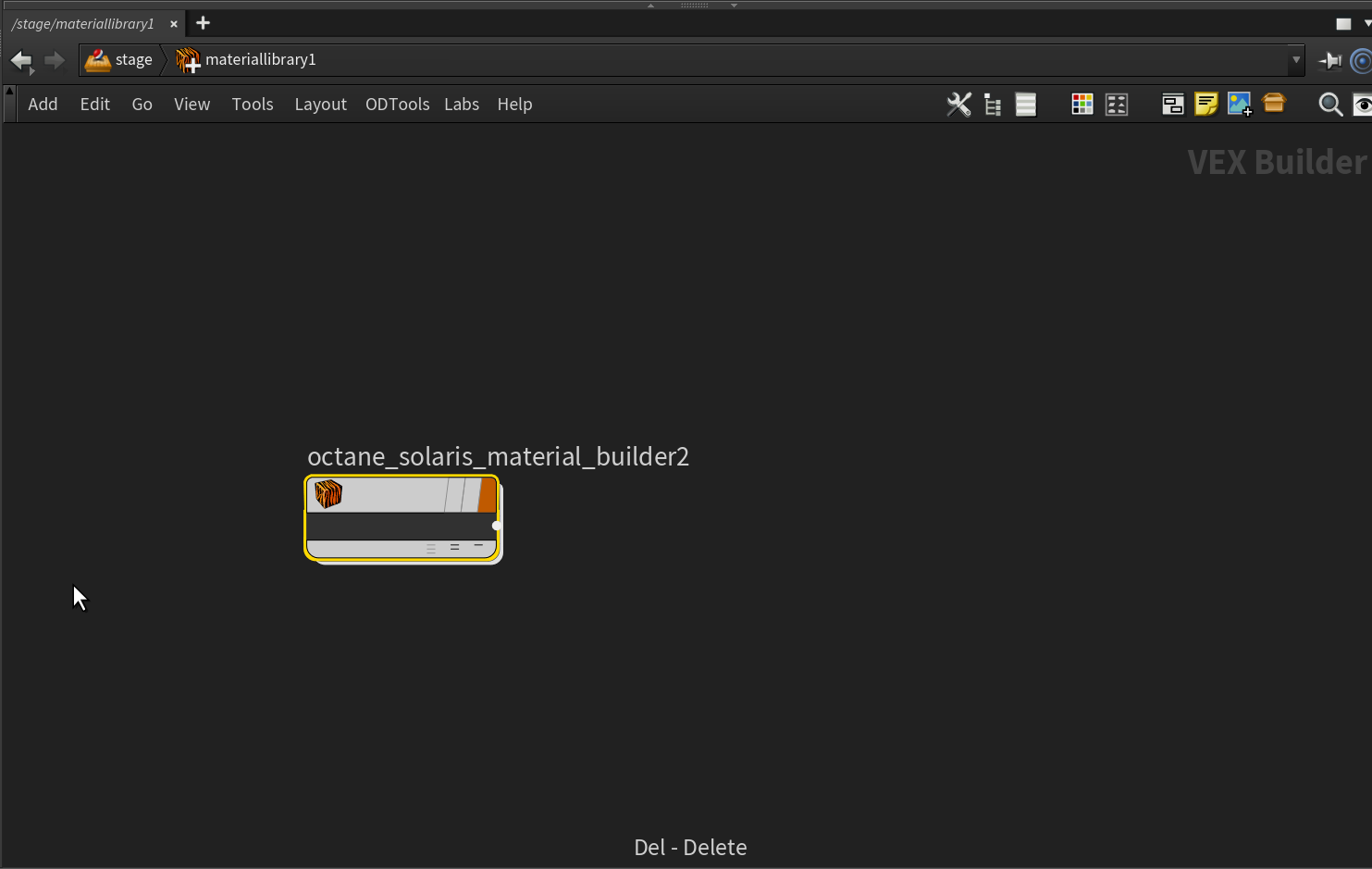This screenshot has height=869, width=1372.
Task: Navigate to materiallibrary1 in the path bar
Action: pos(261,60)
